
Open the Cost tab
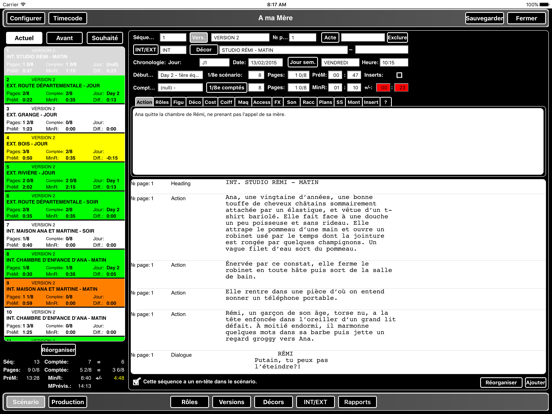point(210,102)
